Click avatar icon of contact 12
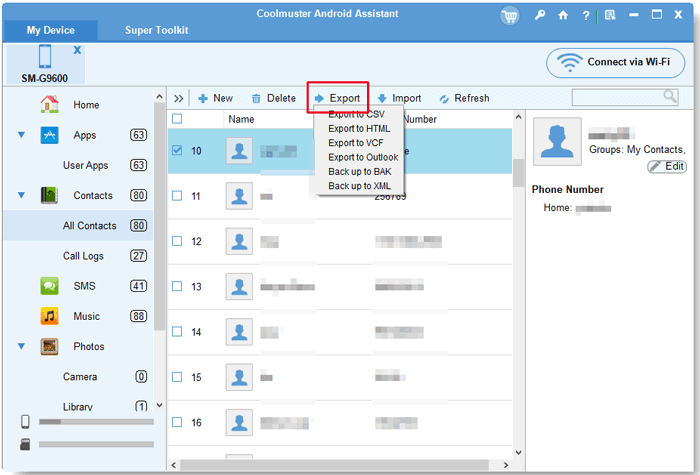The width and height of the screenshot is (700, 475). coord(239,241)
